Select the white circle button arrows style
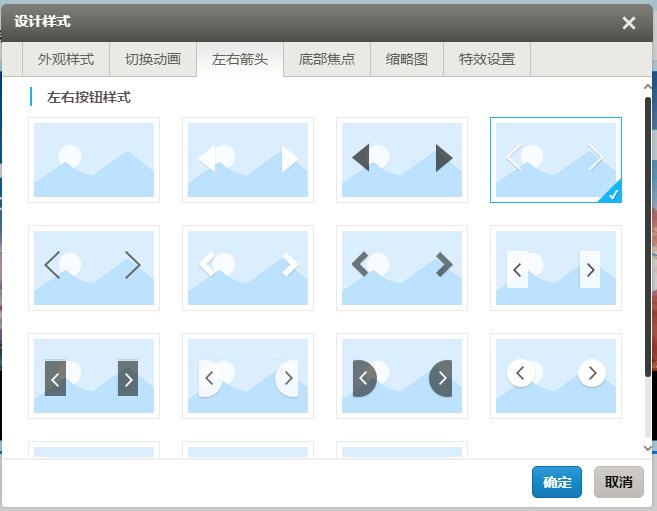This screenshot has width=657, height=511. coord(556,376)
